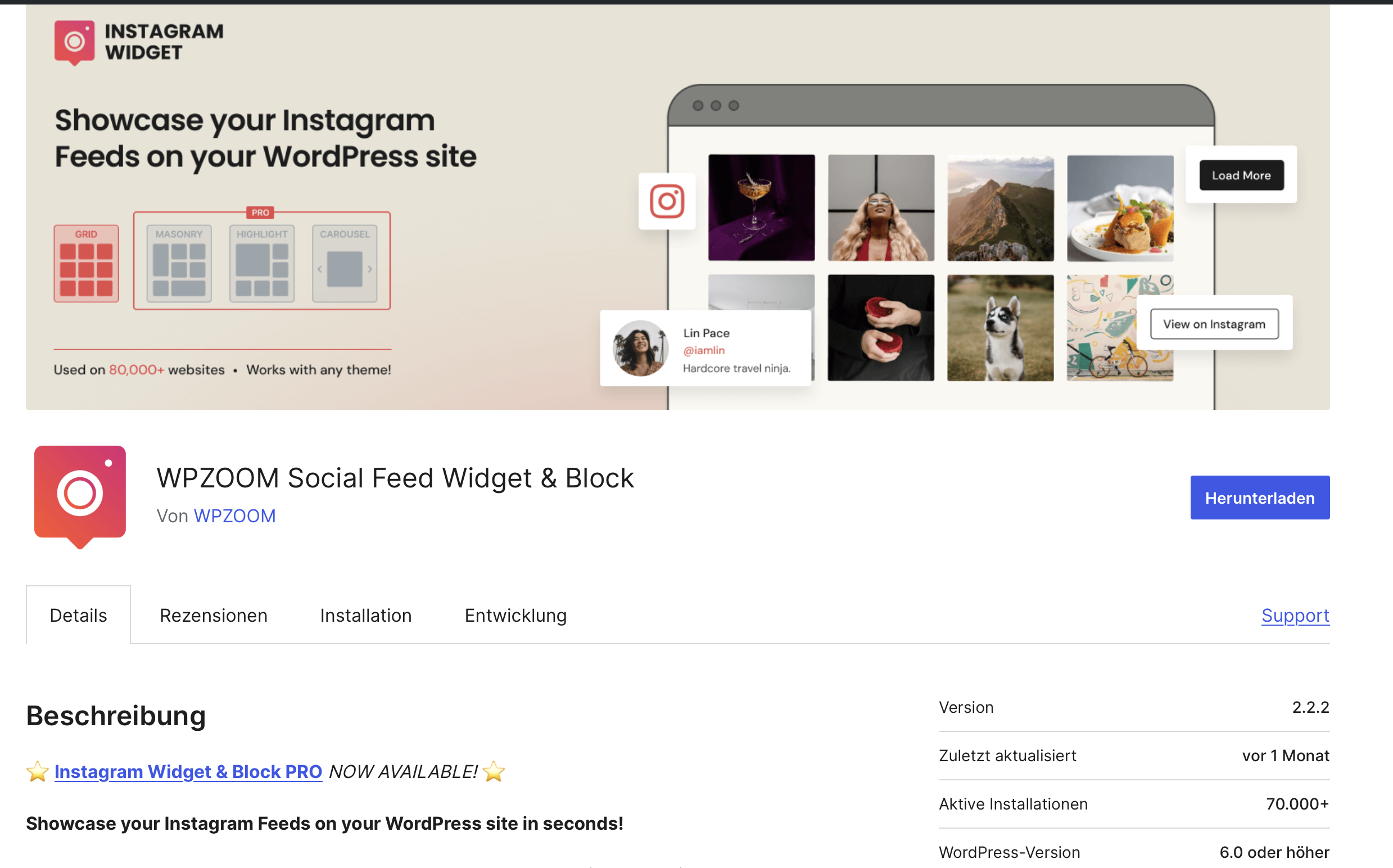
Task: Click the 'vor 1 Monat' updated value
Action: [x=1285, y=755]
